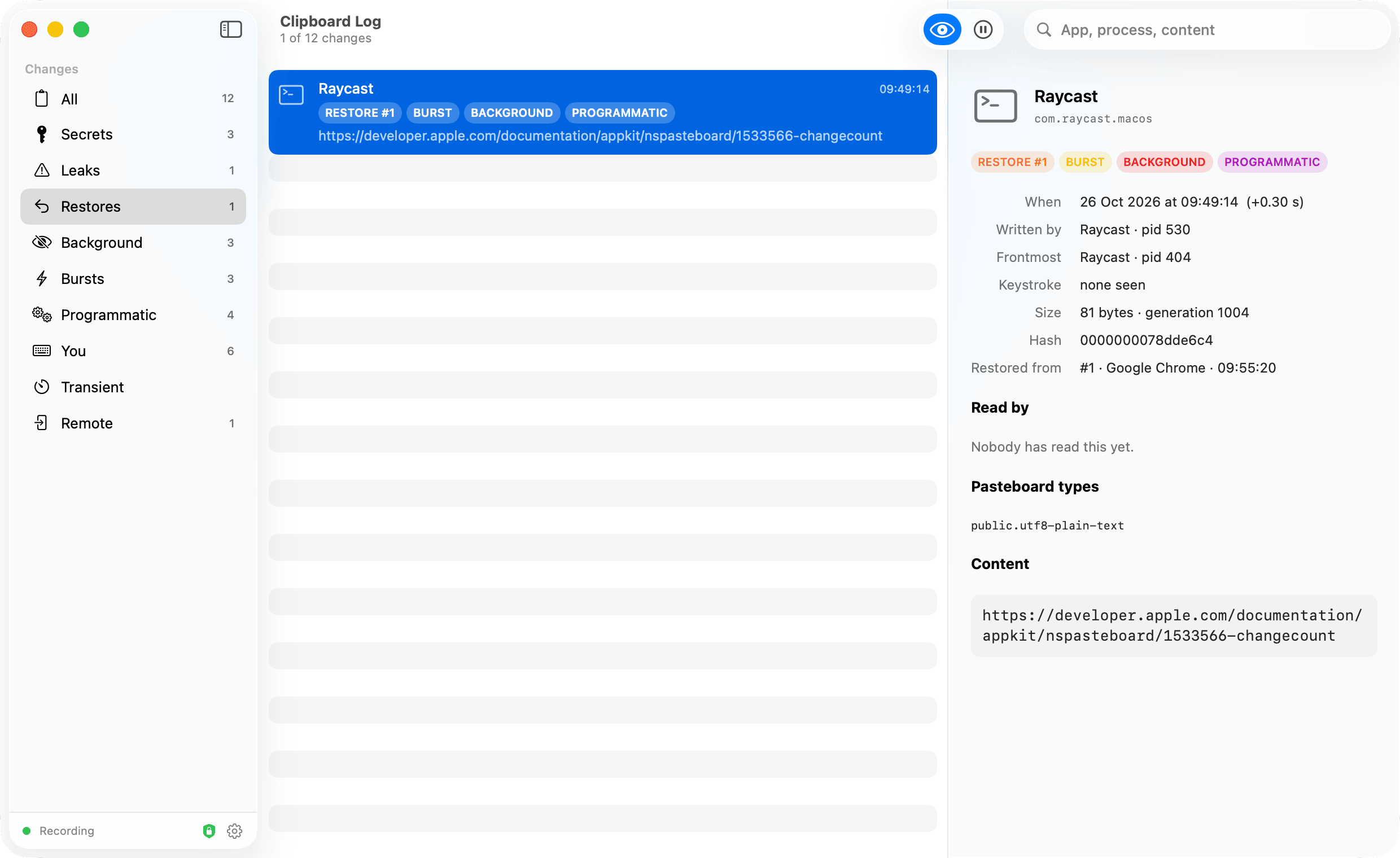Screen dimensions: 1400x858
Task: Click the orange RESTORE #1 badge in details
Action: [1012, 162]
